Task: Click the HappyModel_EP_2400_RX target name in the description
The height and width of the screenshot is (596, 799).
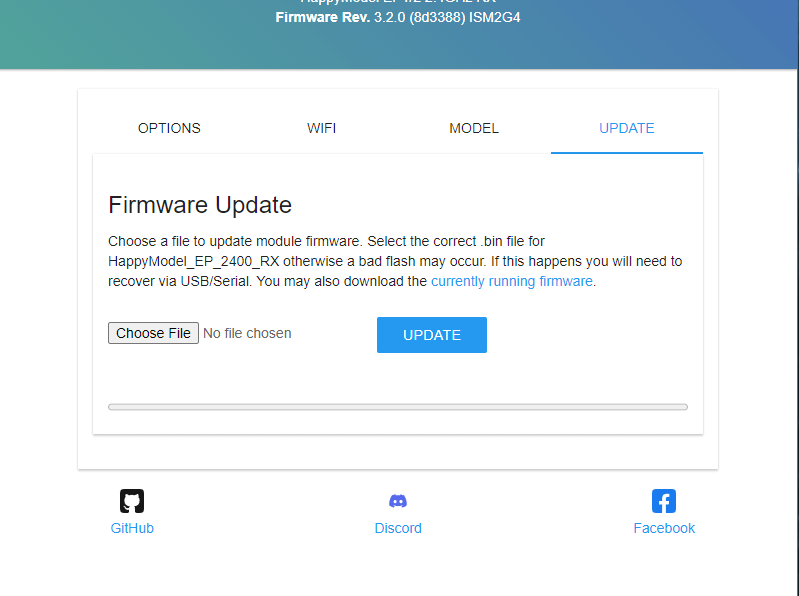Action: (x=194, y=261)
